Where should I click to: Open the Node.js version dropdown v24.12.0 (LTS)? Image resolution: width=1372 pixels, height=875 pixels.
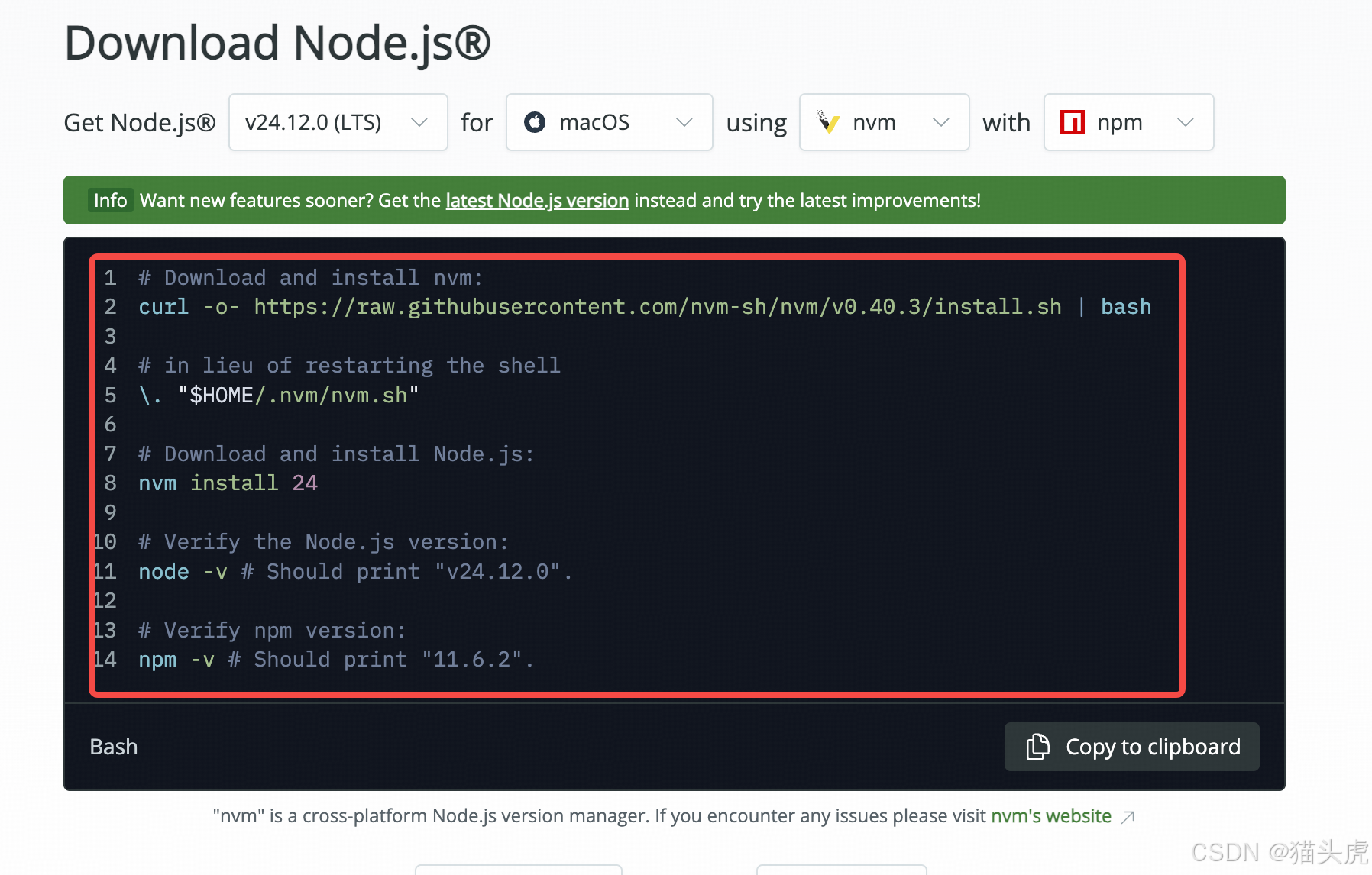click(338, 122)
